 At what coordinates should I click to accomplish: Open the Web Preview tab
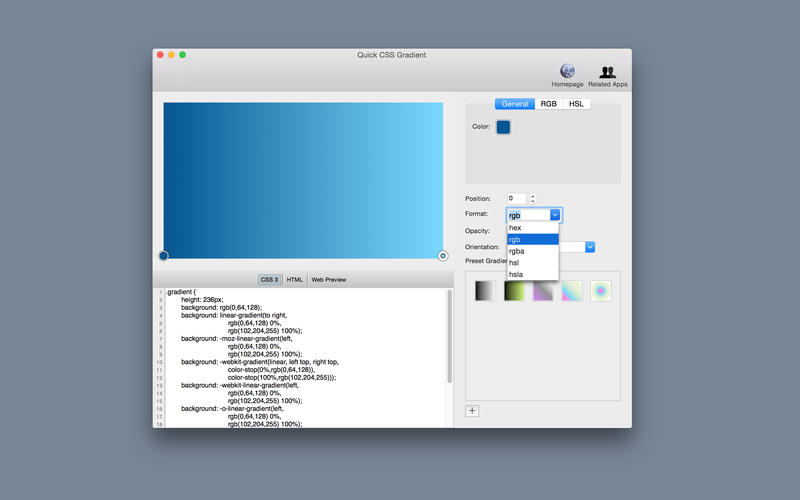coord(329,280)
